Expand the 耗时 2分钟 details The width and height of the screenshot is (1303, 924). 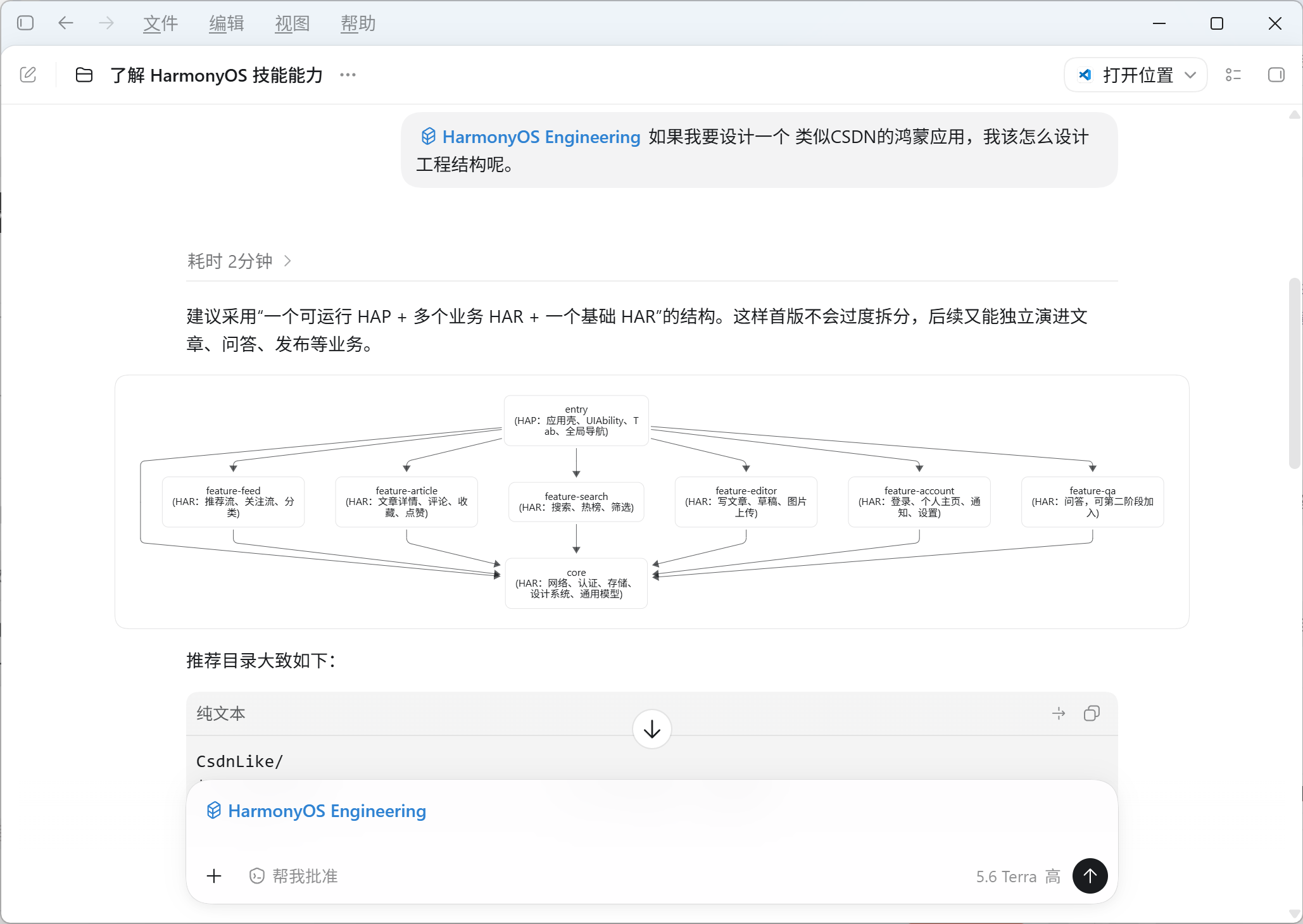point(239,261)
